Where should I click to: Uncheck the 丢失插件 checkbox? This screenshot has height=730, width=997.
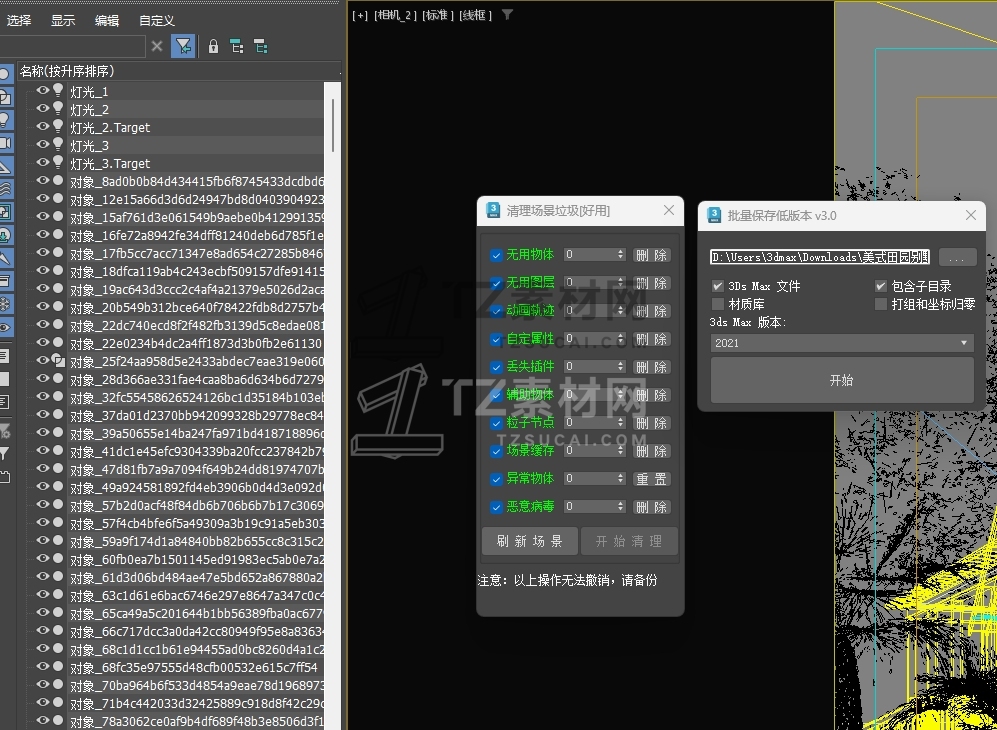pyautogui.click(x=497, y=367)
